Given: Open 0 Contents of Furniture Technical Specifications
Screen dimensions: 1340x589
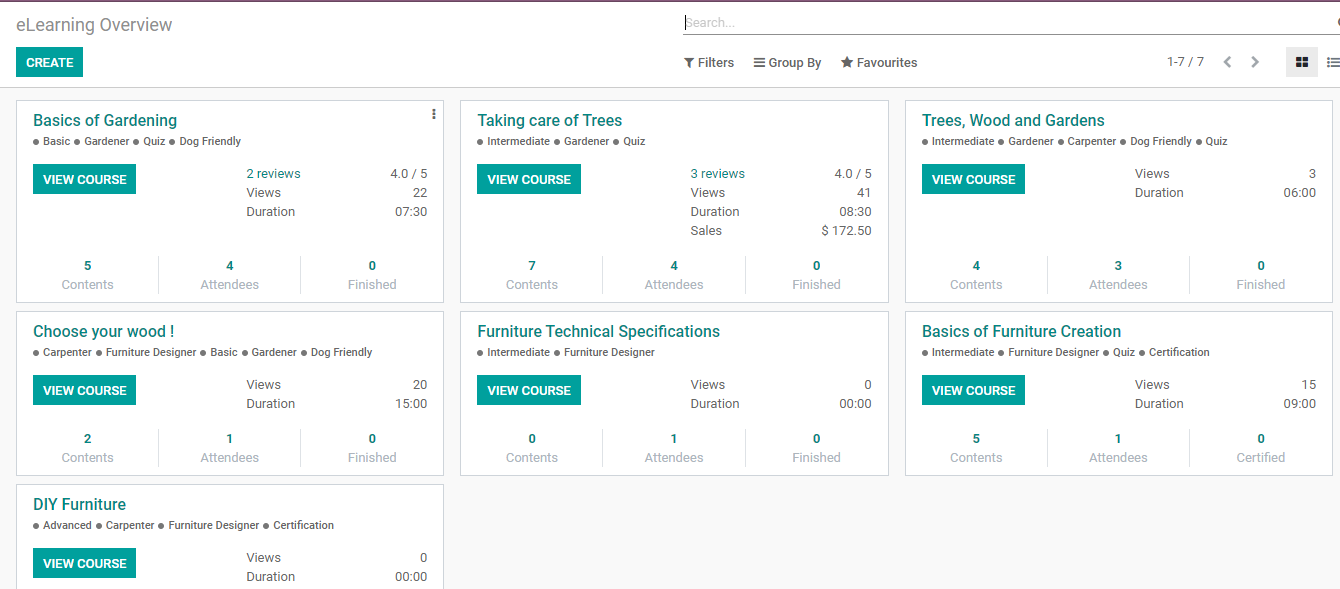Looking at the screenshot, I should pyautogui.click(x=531, y=448).
